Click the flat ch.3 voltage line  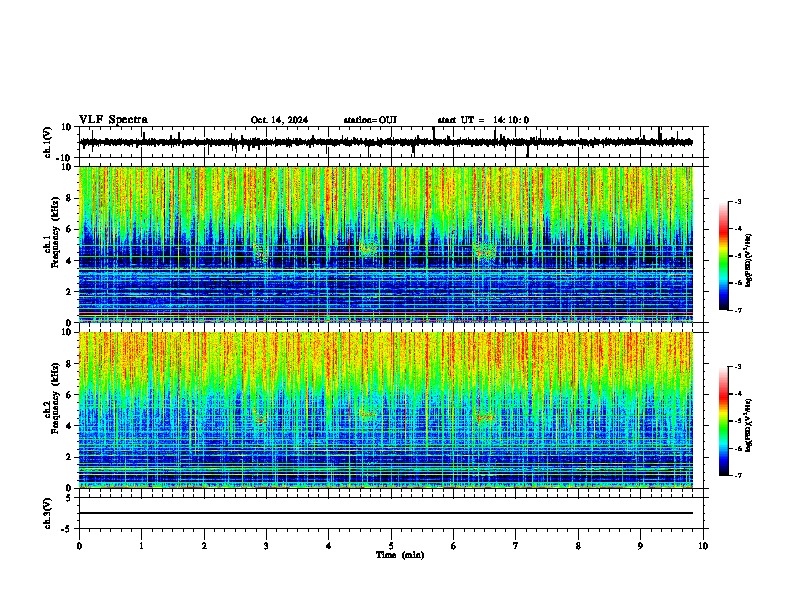coord(386,513)
